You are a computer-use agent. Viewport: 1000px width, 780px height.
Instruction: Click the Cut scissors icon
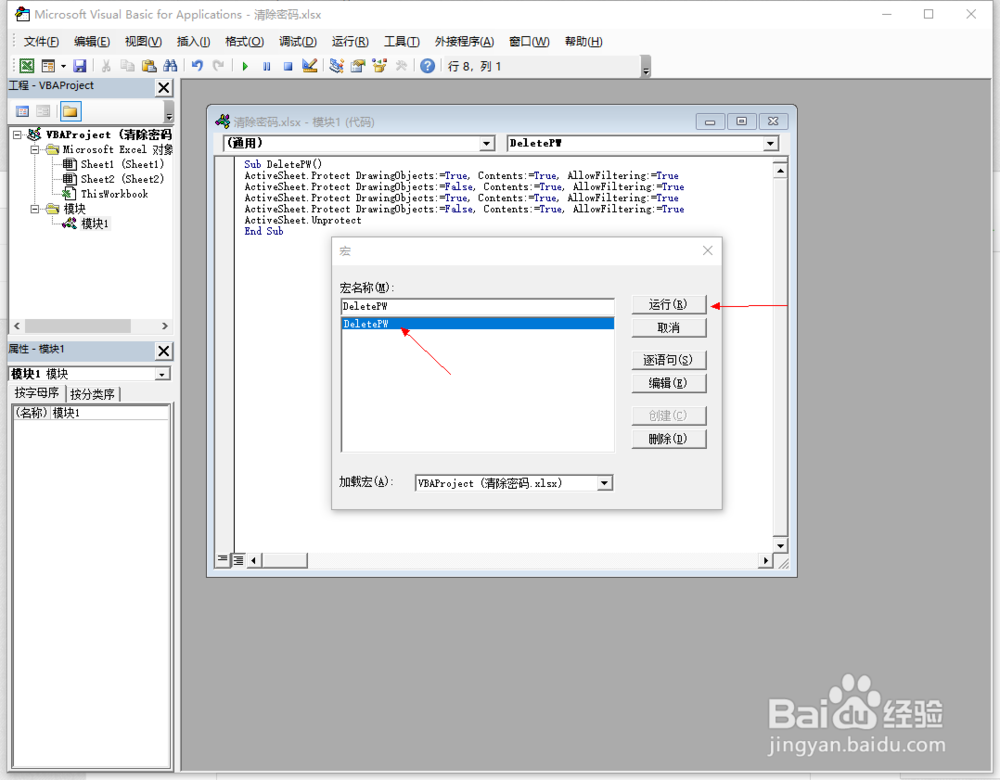tap(107, 66)
